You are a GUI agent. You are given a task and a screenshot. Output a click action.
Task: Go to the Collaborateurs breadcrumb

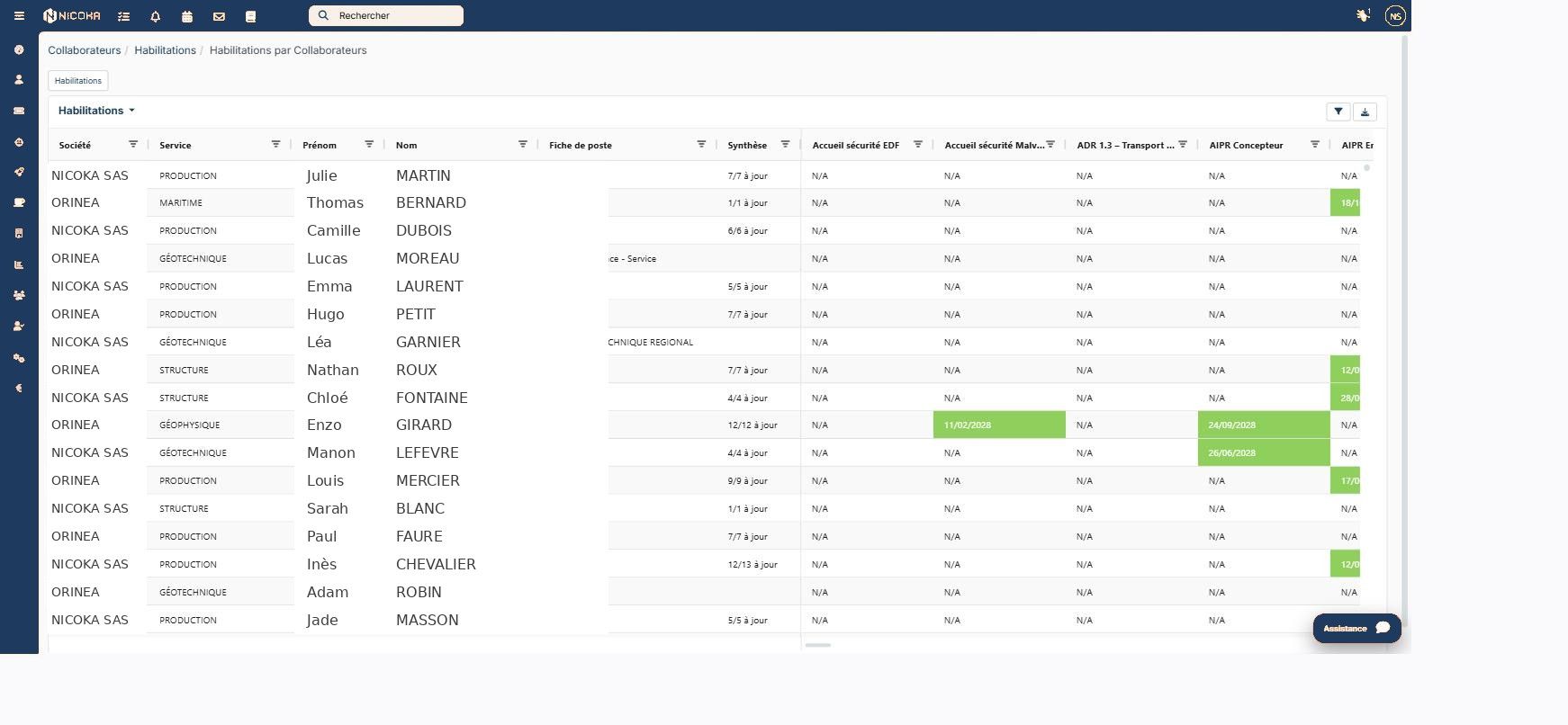[x=84, y=50]
